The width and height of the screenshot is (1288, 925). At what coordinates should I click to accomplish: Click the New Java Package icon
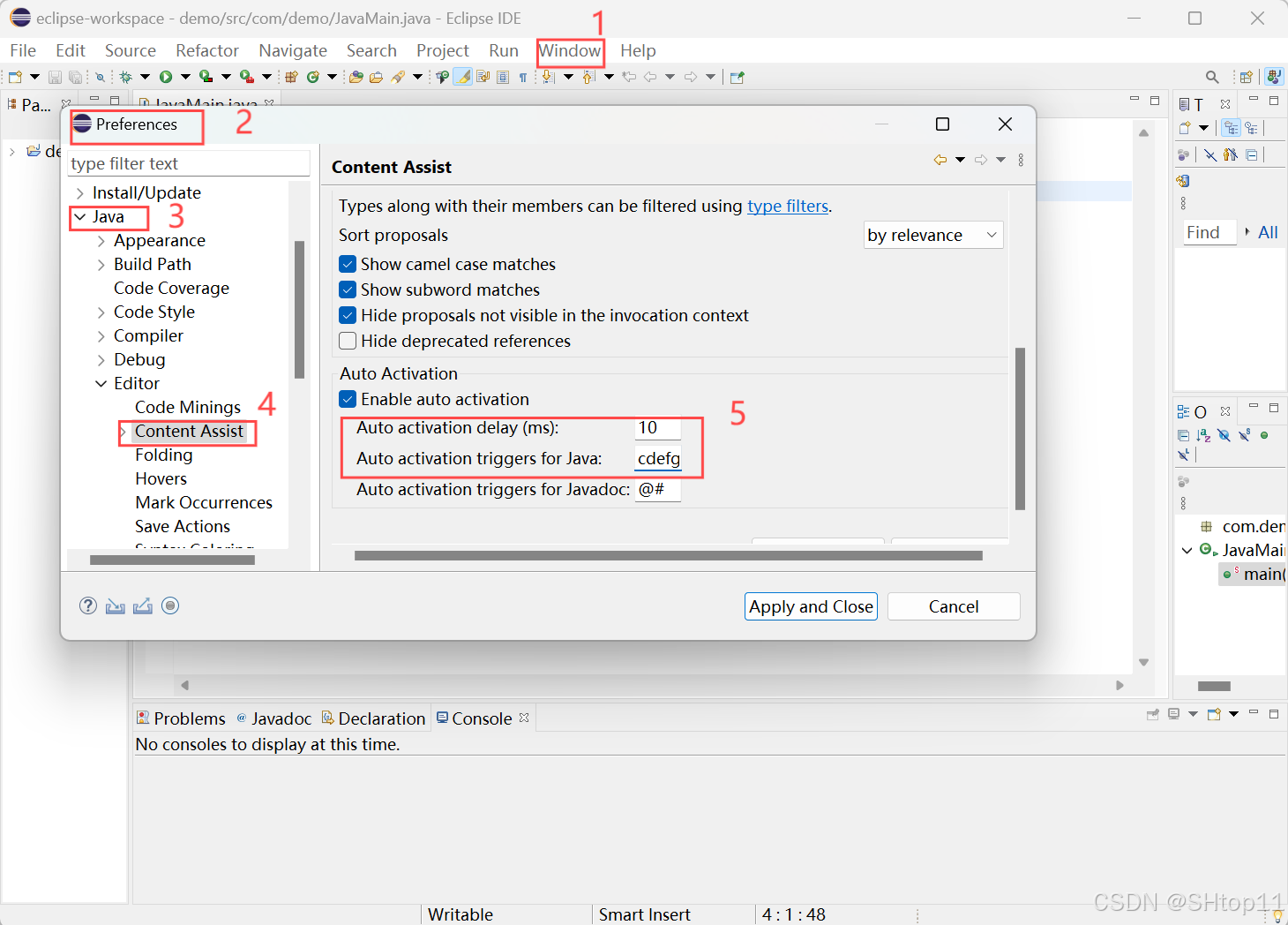tap(291, 77)
